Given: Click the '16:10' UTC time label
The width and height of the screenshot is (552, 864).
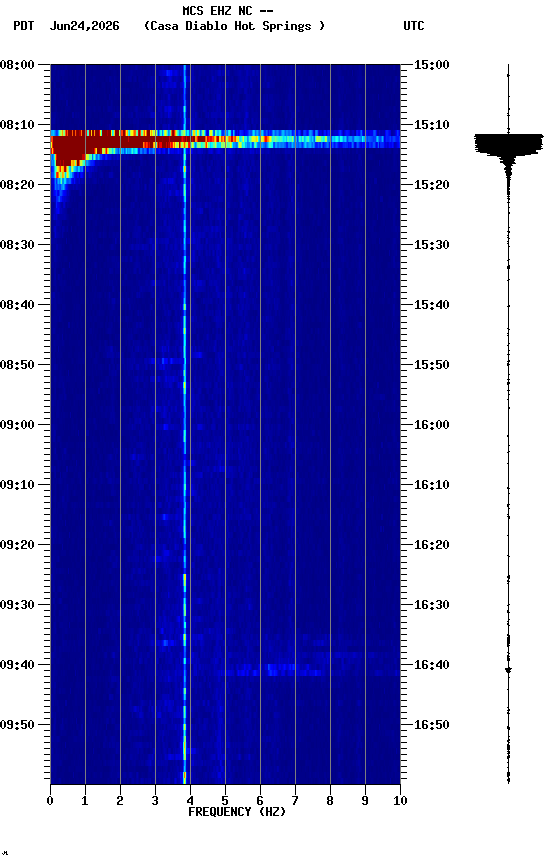Looking at the screenshot, I should pyautogui.click(x=432, y=485).
